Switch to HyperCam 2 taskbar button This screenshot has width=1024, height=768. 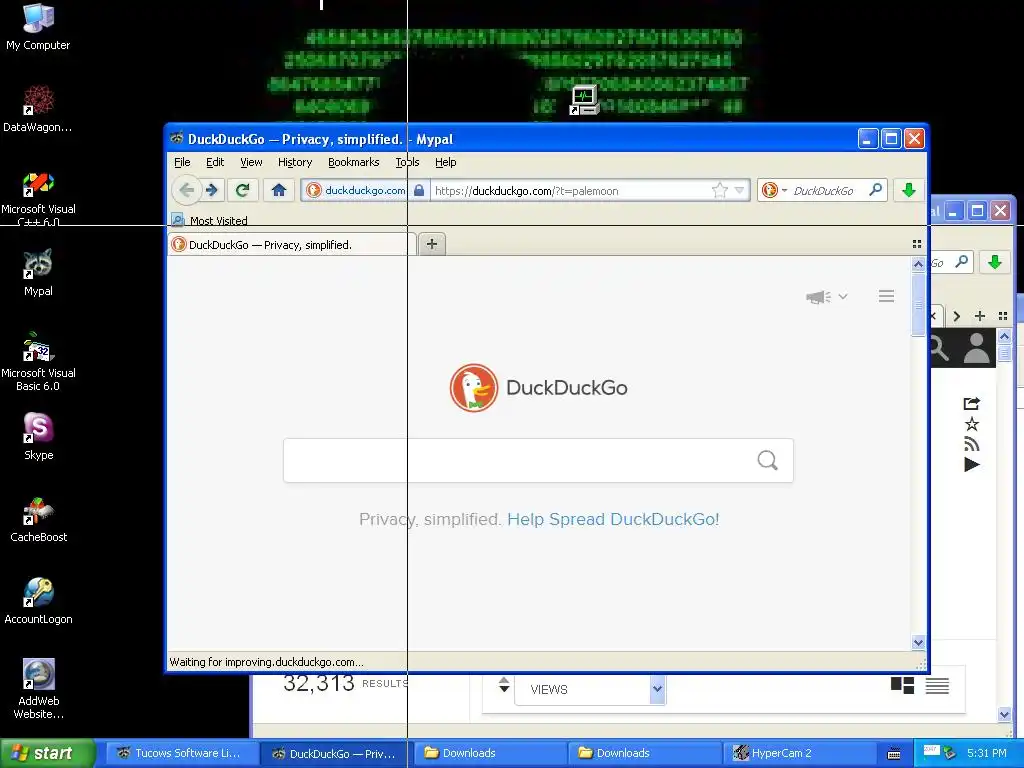[x=799, y=753]
